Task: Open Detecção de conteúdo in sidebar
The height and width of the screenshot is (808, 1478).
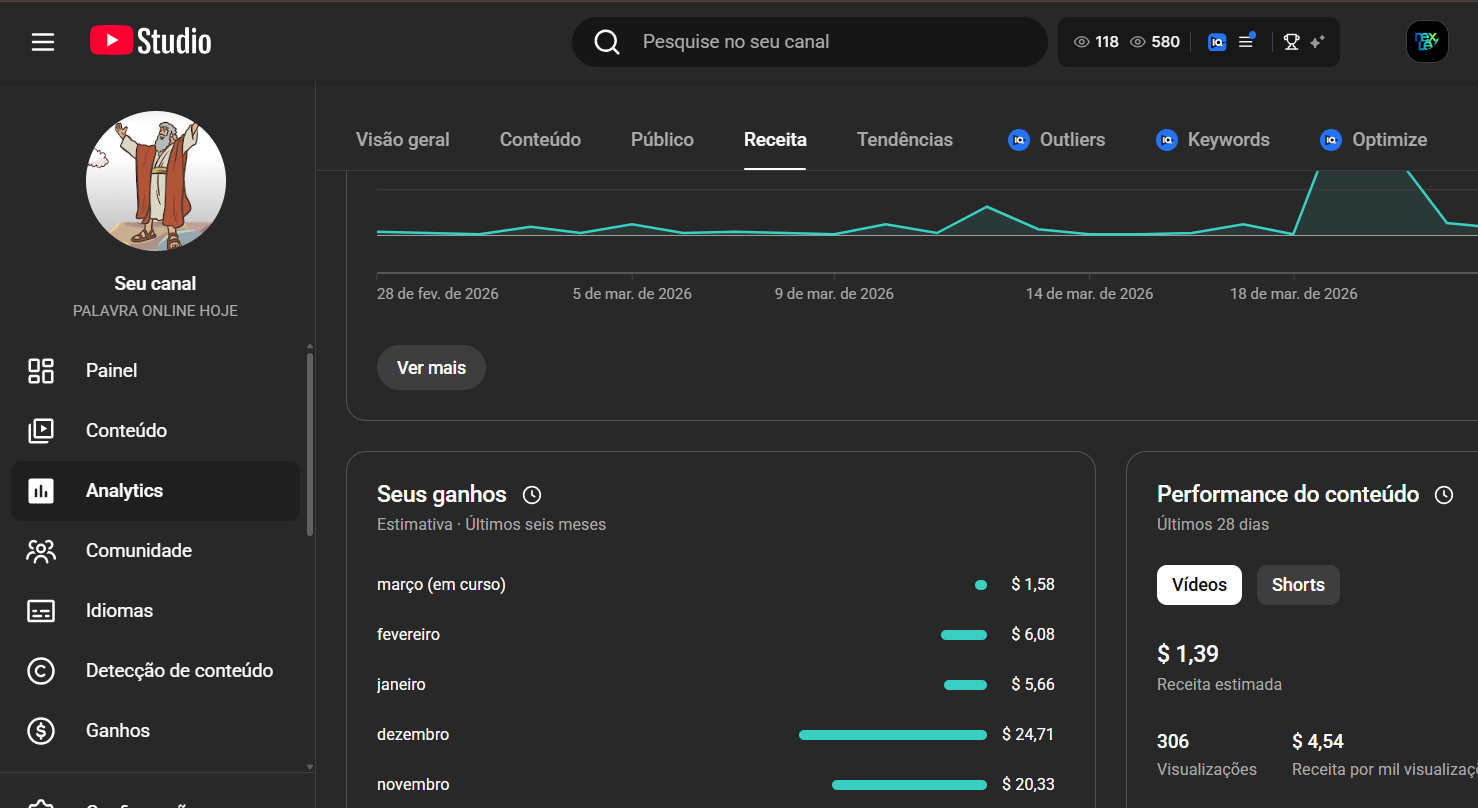Action: click(x=179, y=671)
